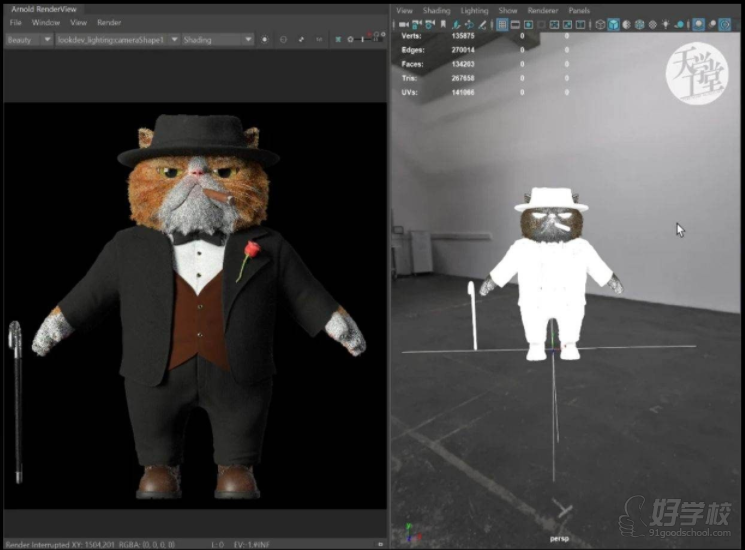The height and width of the screenshot is (550, 745).
Task: Click the refresh render clock icon
Action: (283, 40)
